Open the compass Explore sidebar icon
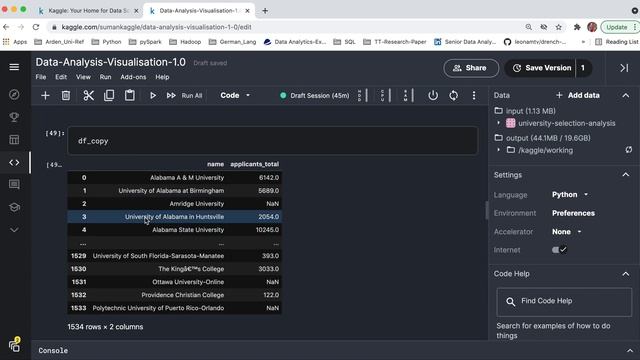The image size is (640, 360). pos(14,95)
